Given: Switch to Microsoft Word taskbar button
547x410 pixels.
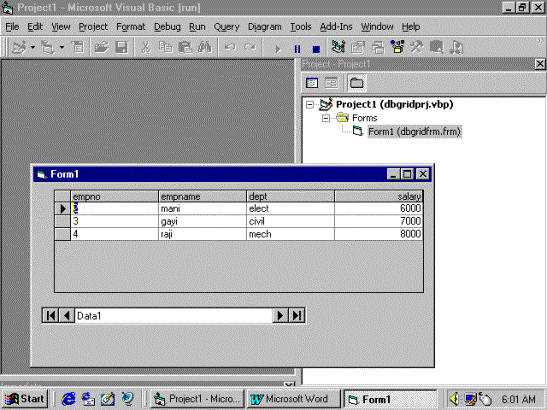Looking at the screenshot, I should point(293,399).
